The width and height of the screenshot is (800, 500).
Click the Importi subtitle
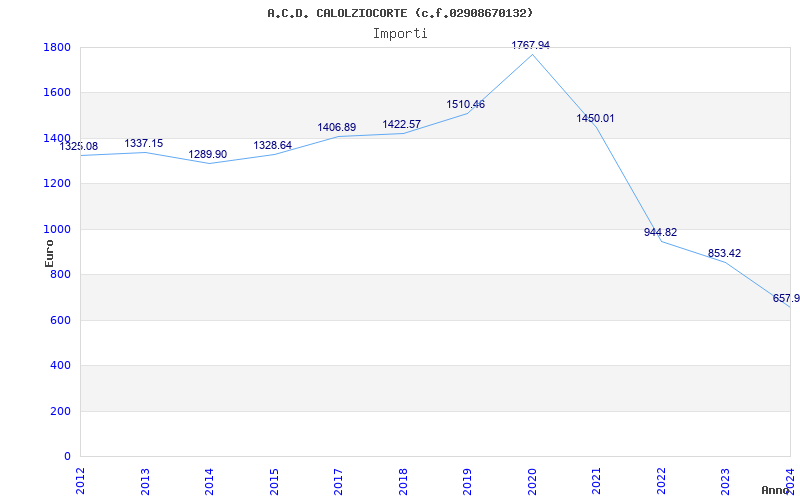click(400, 34)
